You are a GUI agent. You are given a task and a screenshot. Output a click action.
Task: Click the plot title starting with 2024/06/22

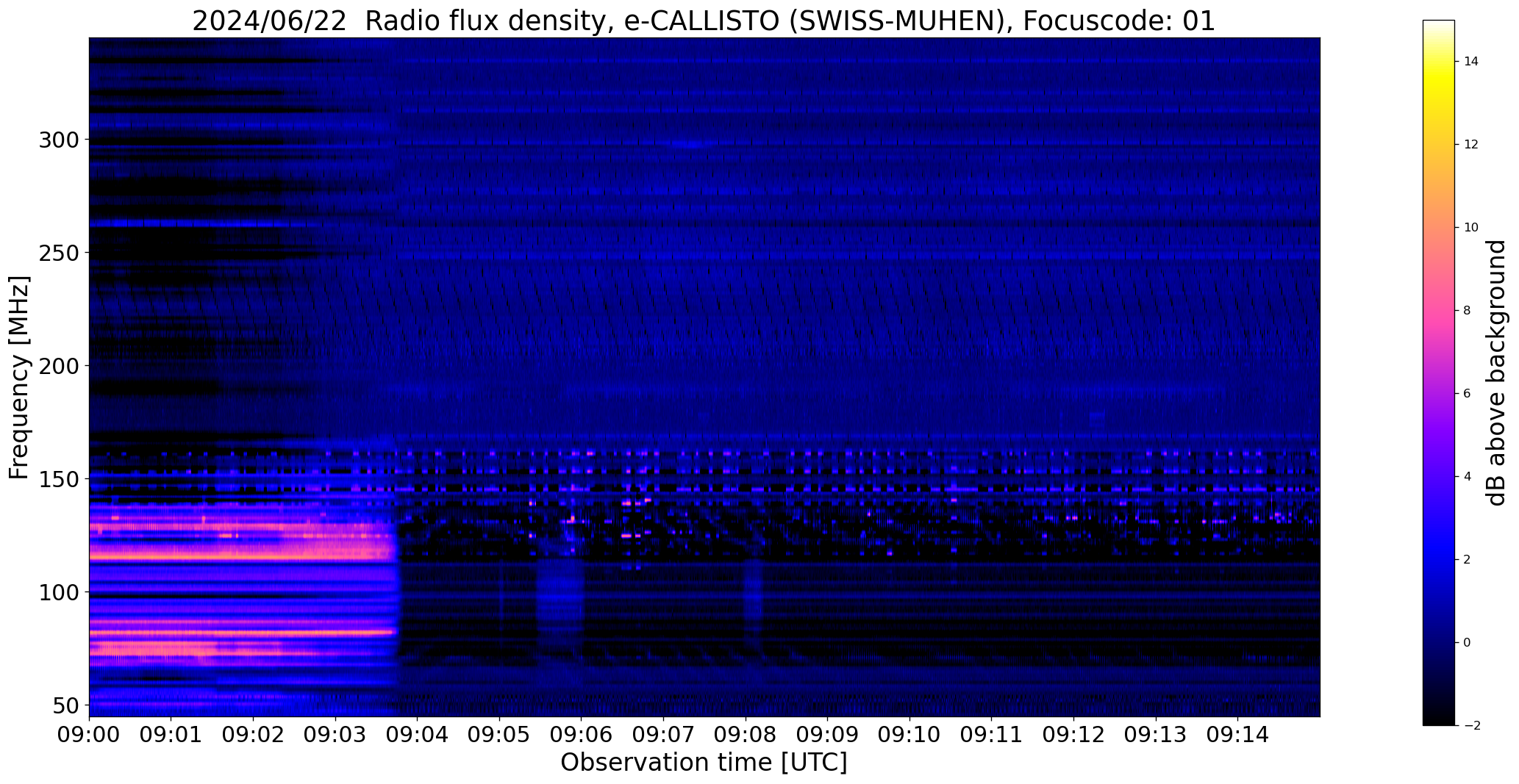[x=704, y=21]
